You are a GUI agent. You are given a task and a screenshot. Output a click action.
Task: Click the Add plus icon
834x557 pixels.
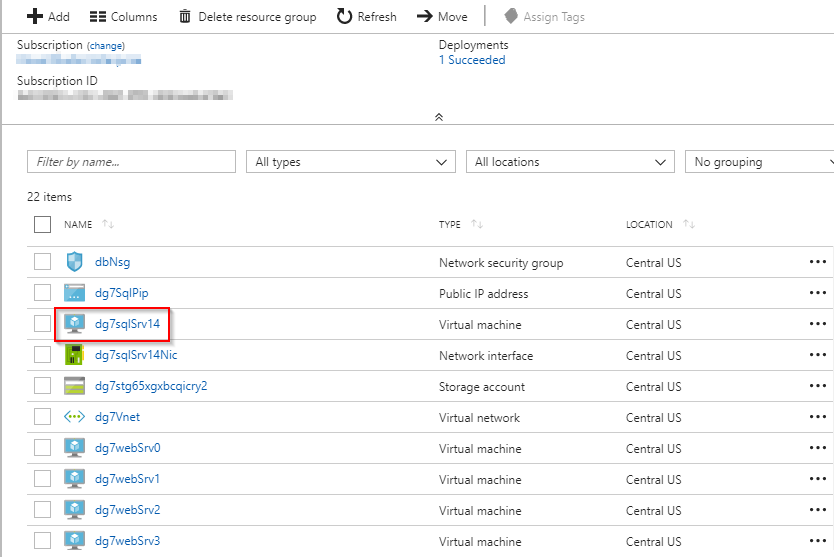click(x=35, y=16)
